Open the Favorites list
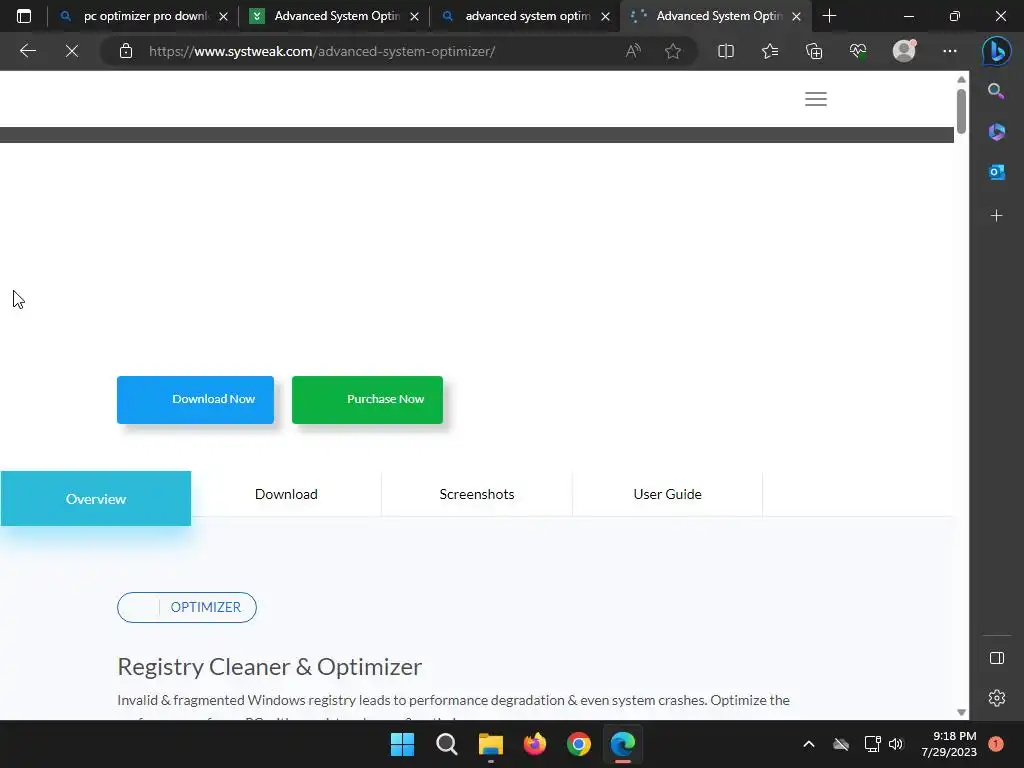Image resolution: width=1024 pixels, height=768 pixels. (x=770, y=51)
